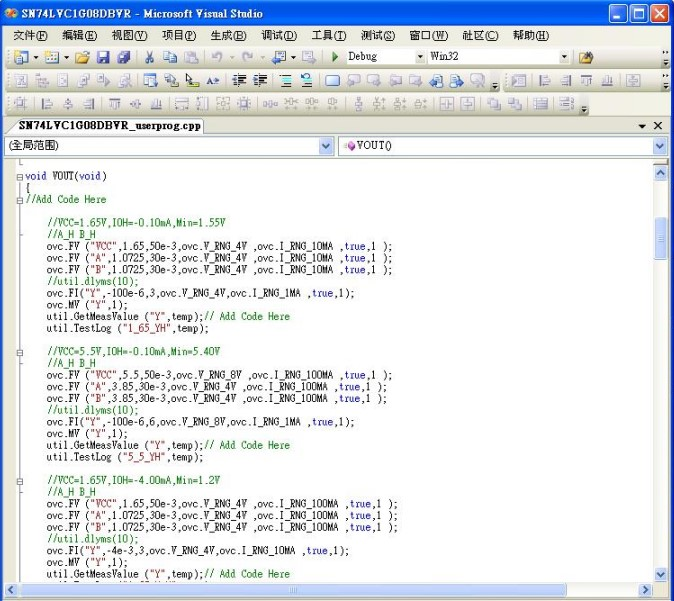Click the Save icon in toolbar
Viewport: 674px width, 601px height.
(101, 57)
